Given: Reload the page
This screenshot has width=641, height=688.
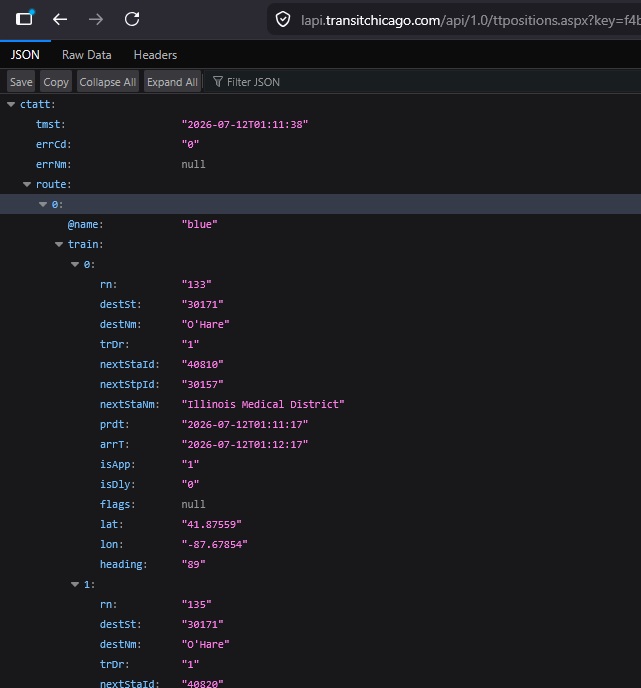Looking at the screenshot, I should click(132, 19).
